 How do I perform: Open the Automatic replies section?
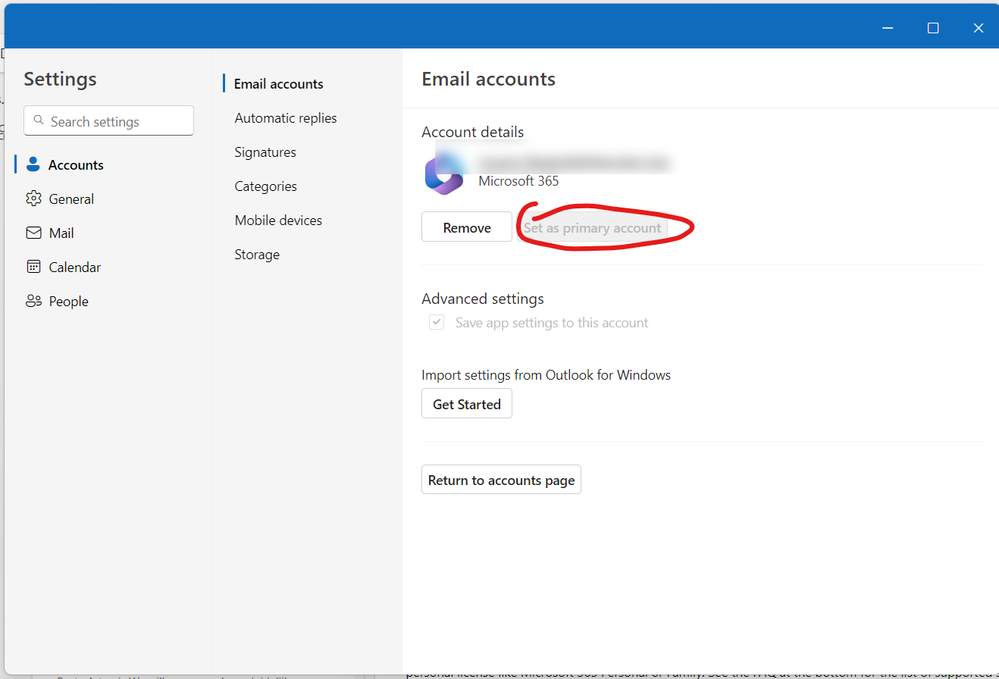click(x=285, y=118)
